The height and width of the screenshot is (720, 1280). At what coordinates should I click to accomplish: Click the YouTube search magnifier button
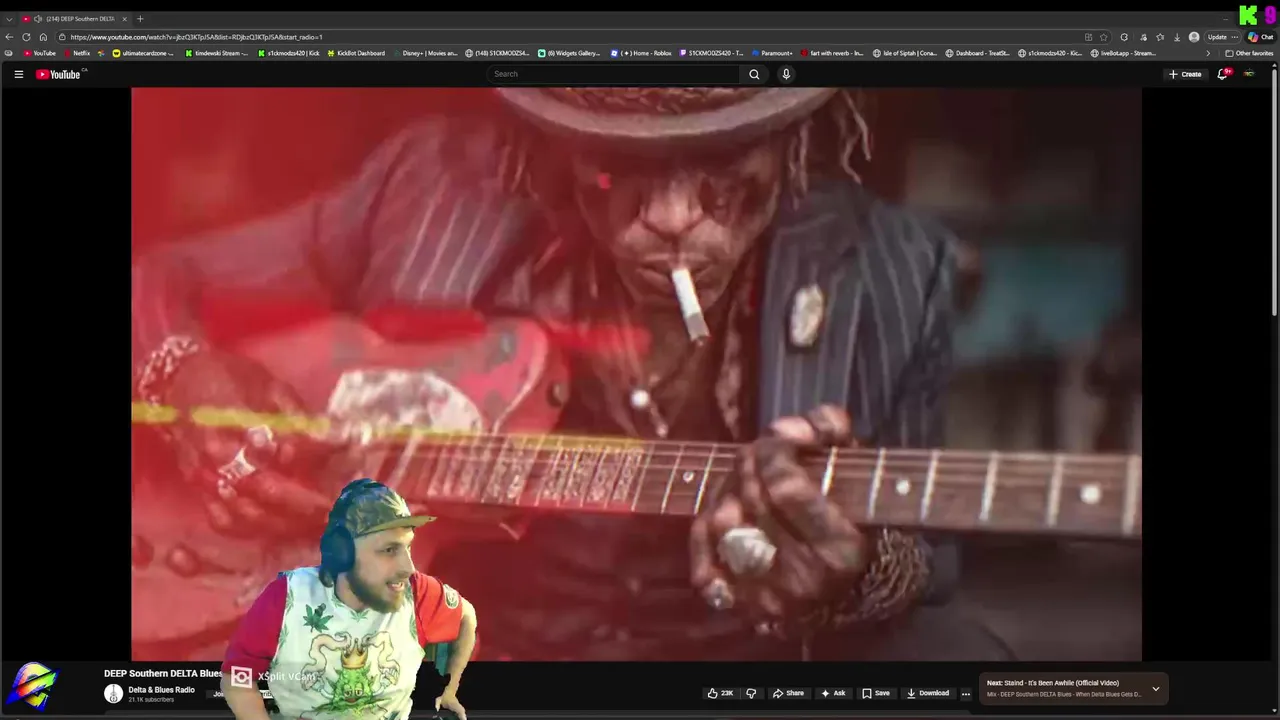tap(754, 74)
